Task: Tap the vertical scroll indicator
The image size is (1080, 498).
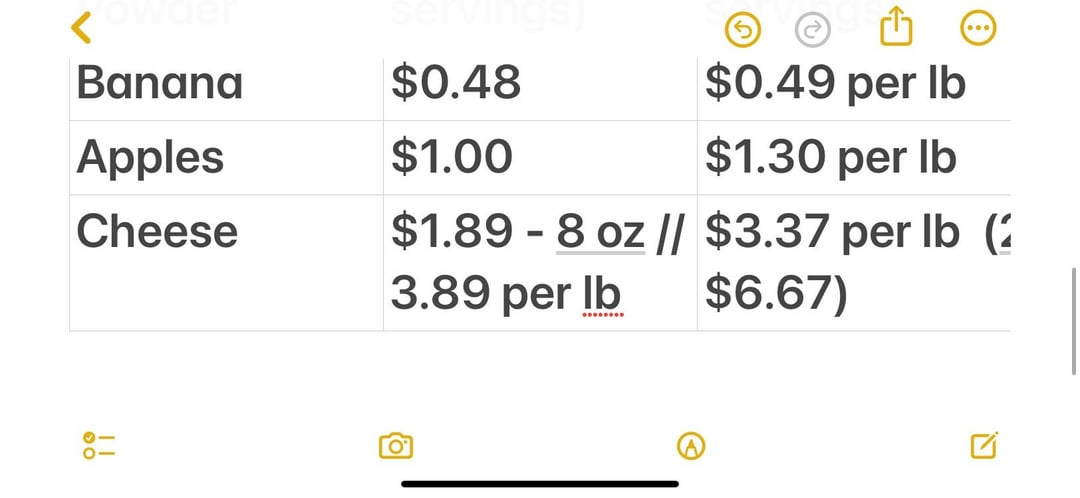Action: tap(1073, 321)
